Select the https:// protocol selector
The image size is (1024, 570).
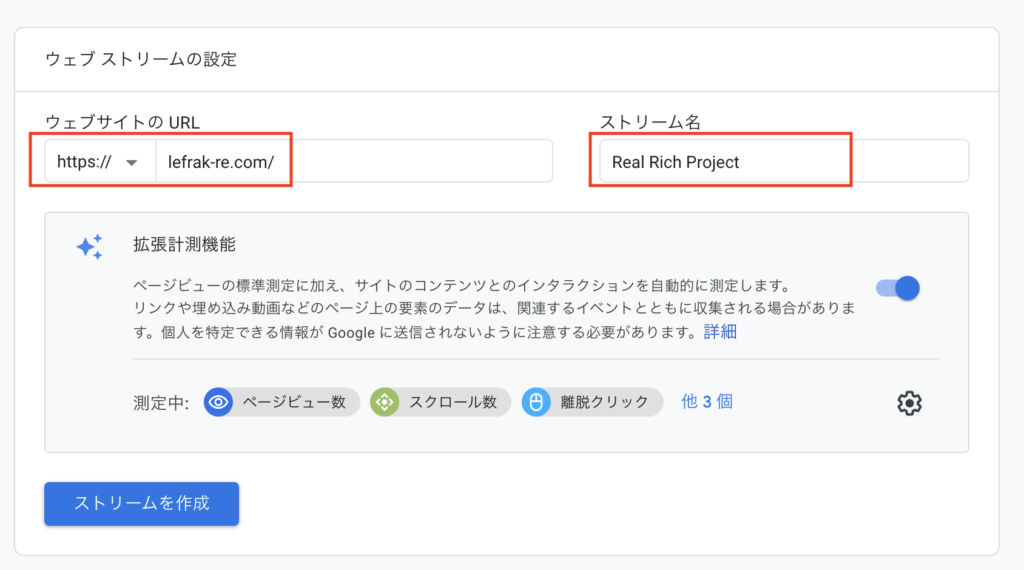coord(100,161)
